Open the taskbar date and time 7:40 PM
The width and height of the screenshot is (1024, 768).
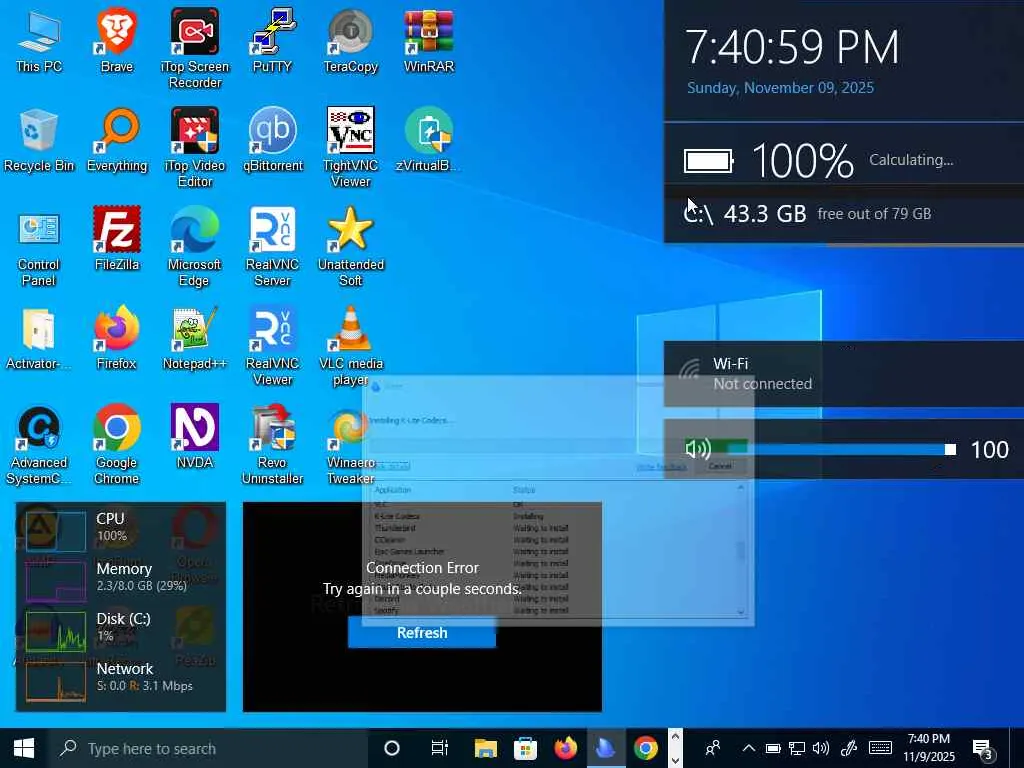(x=929, y=748)
